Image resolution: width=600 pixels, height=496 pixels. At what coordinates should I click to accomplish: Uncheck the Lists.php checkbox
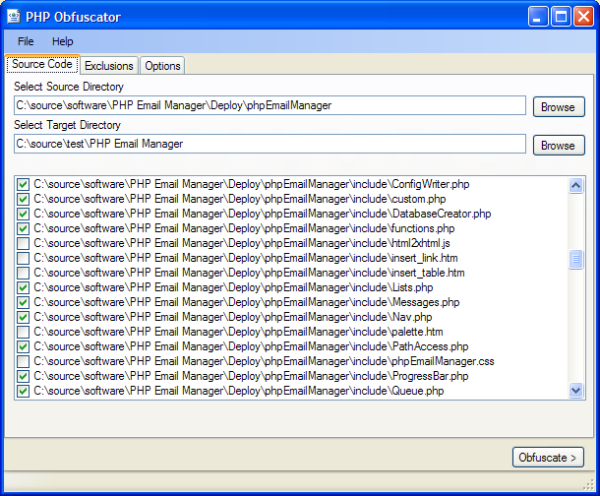pyautogui.click(x=23, y=287)
